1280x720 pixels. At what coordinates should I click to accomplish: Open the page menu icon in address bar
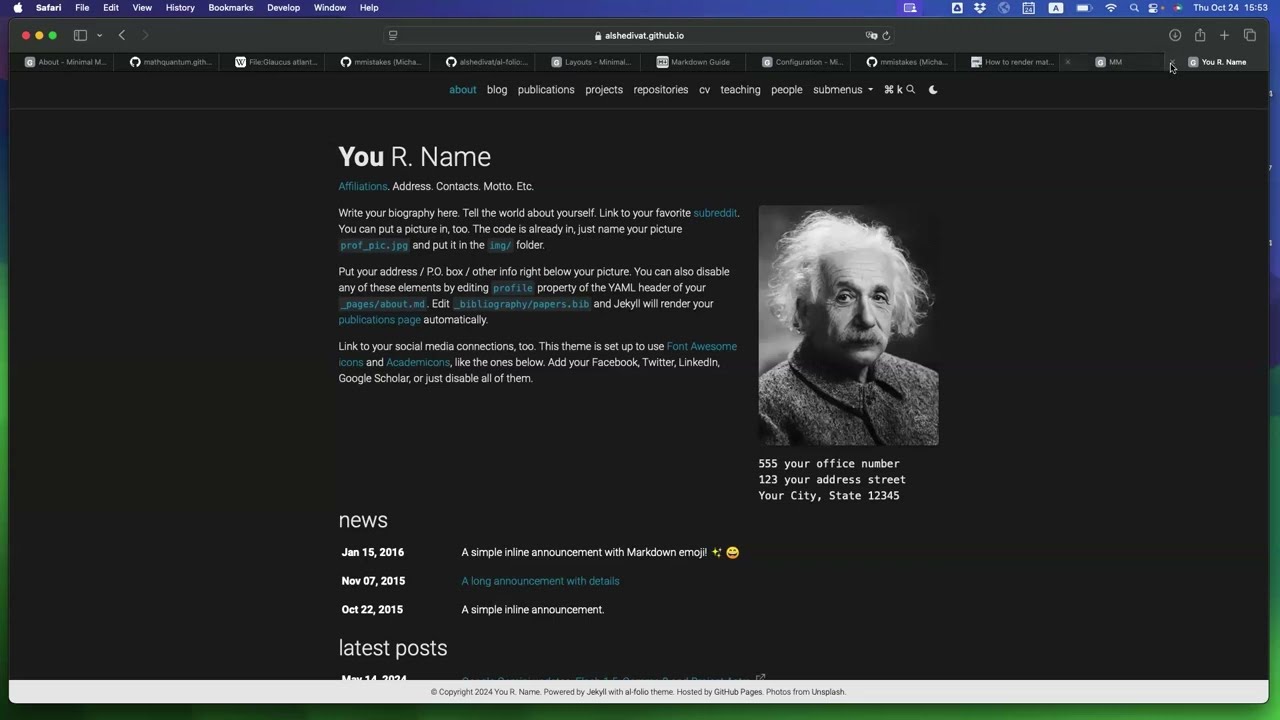393,35
